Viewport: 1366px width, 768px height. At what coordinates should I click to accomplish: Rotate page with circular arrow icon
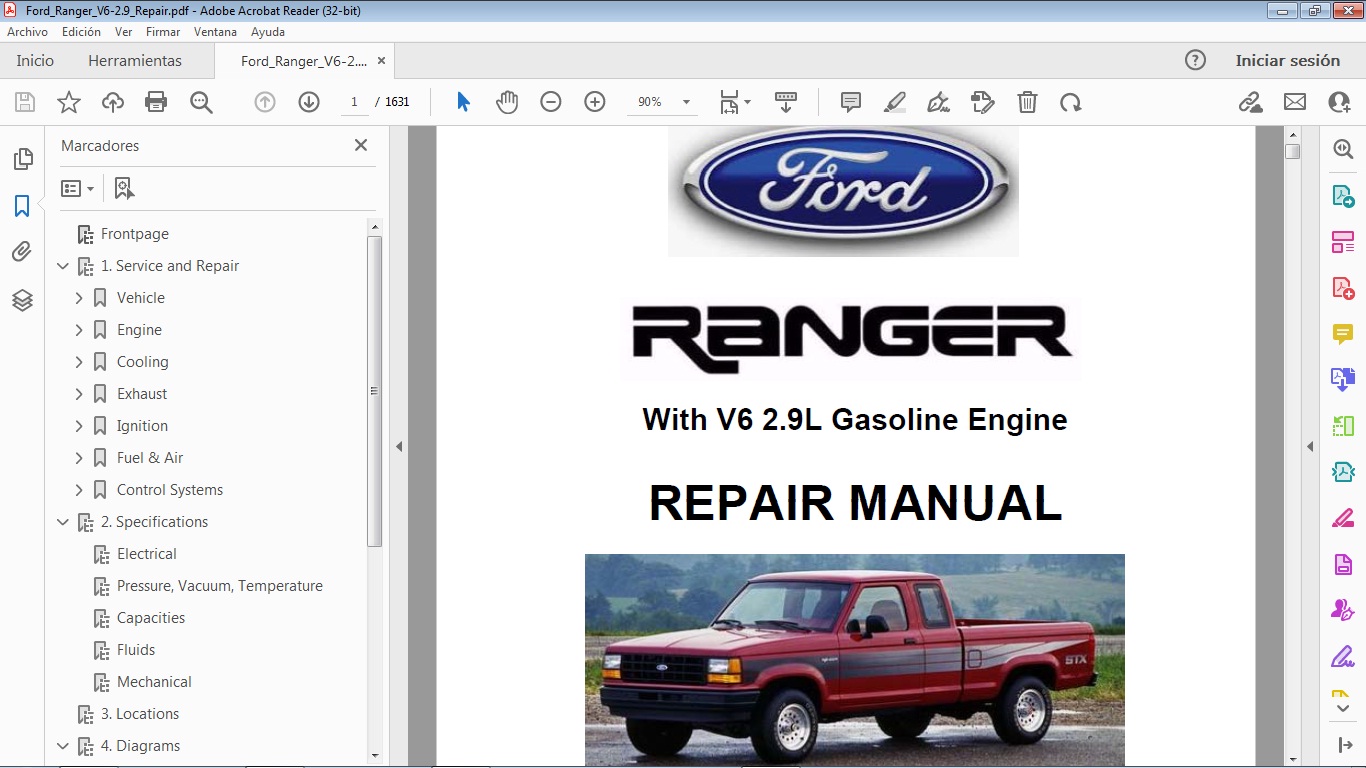pos(1071,102)
